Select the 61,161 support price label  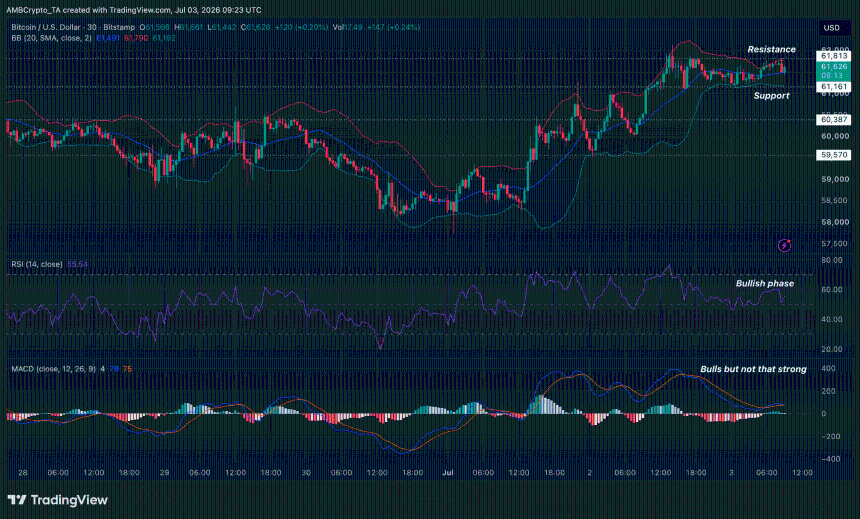coord(834,87)
